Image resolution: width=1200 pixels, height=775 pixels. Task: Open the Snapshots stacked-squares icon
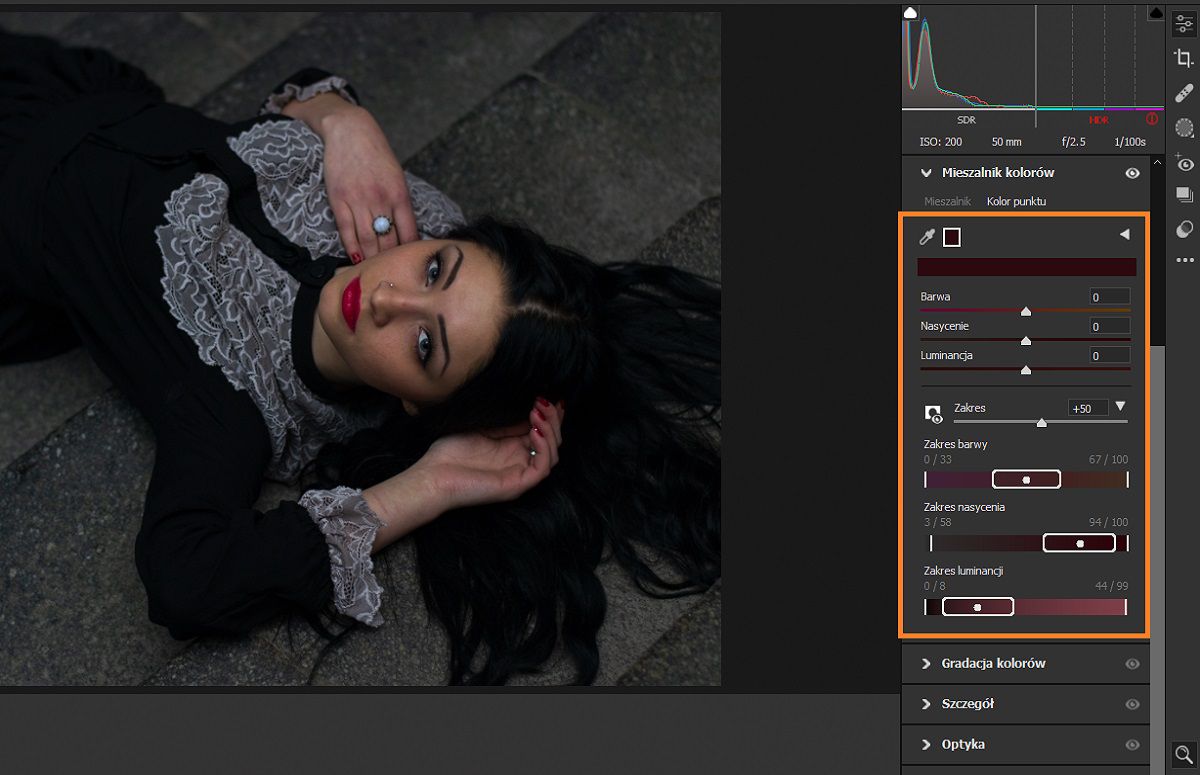click(x=1184, y=195)
